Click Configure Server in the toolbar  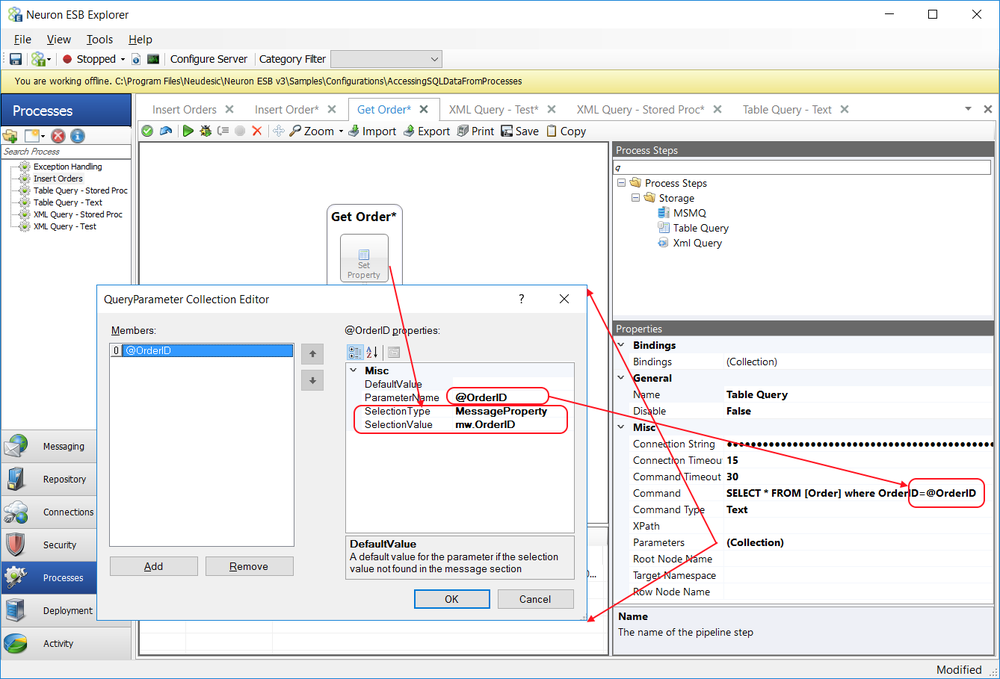point(209,59)
